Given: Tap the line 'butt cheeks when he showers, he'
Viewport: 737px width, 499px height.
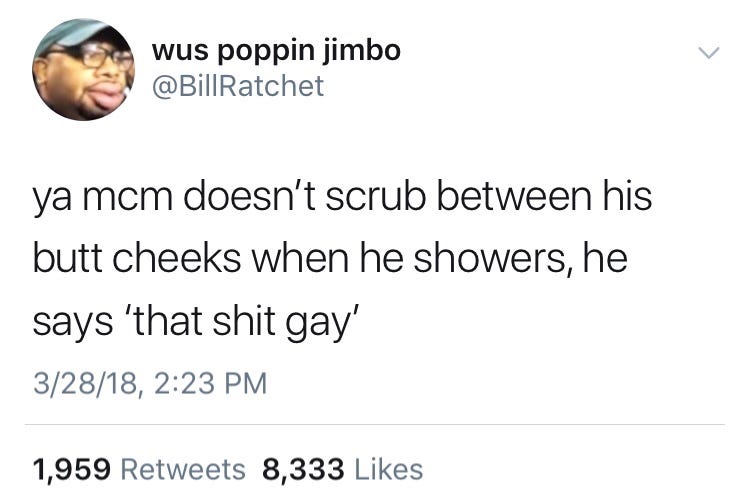Looking at the screenshot, I should click(330, 258).
